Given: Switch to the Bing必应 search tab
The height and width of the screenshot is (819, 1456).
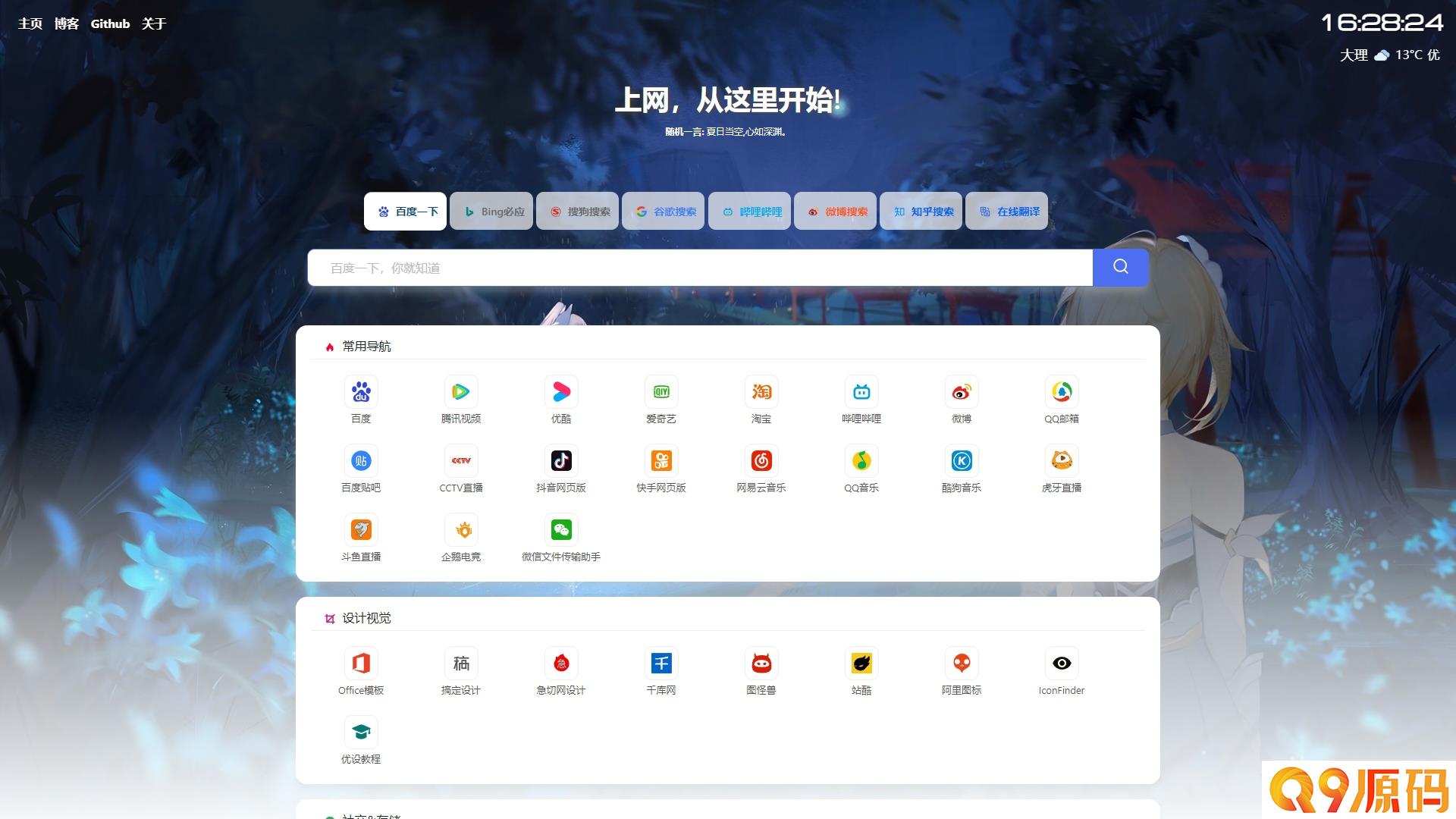Looking at the screenshot, I should point(491,212).
